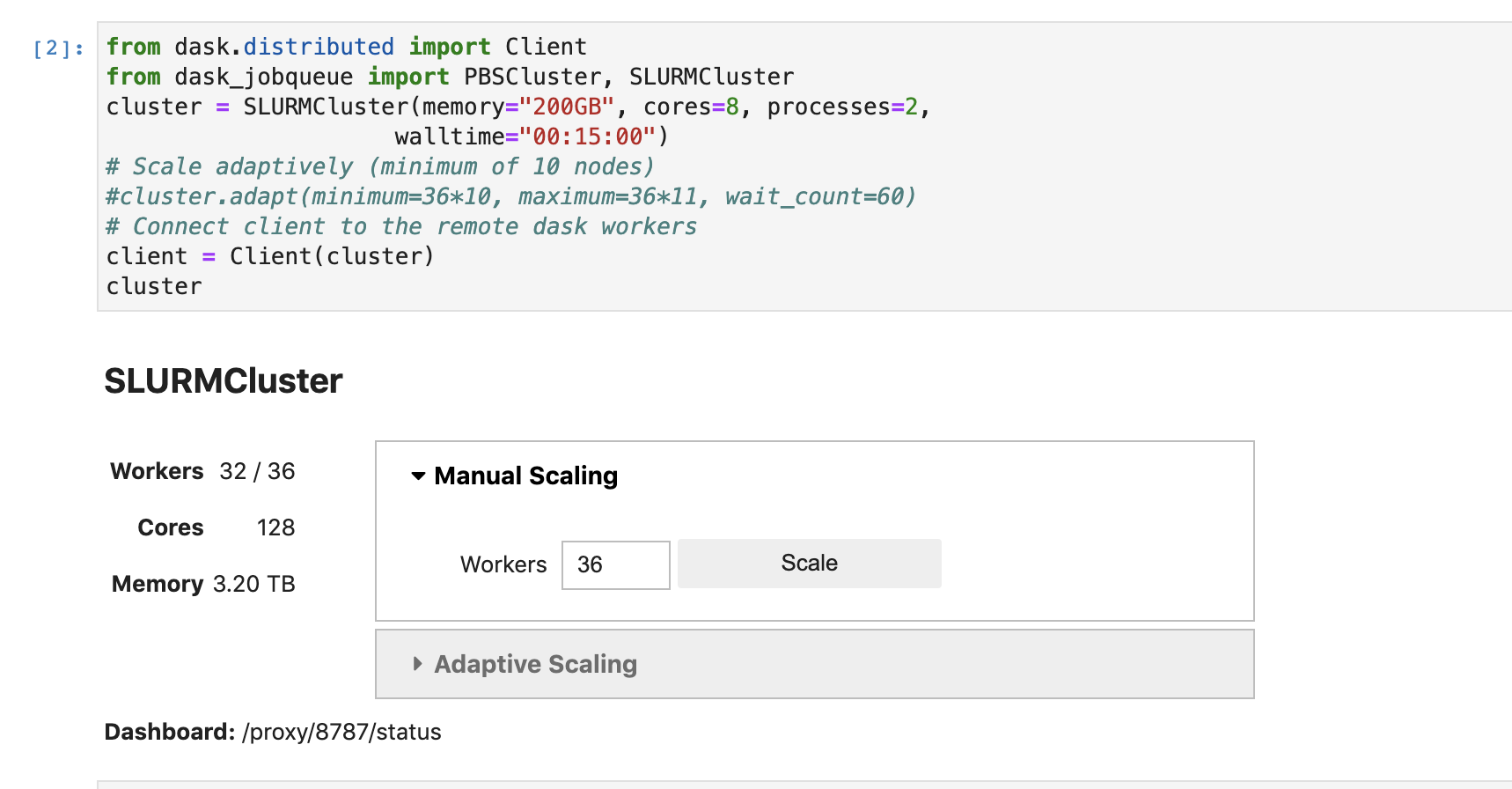This screenshot has width=1512, height=789.
Task: Click on the commented cluster.adapt line
Action: tap(511, 196)
